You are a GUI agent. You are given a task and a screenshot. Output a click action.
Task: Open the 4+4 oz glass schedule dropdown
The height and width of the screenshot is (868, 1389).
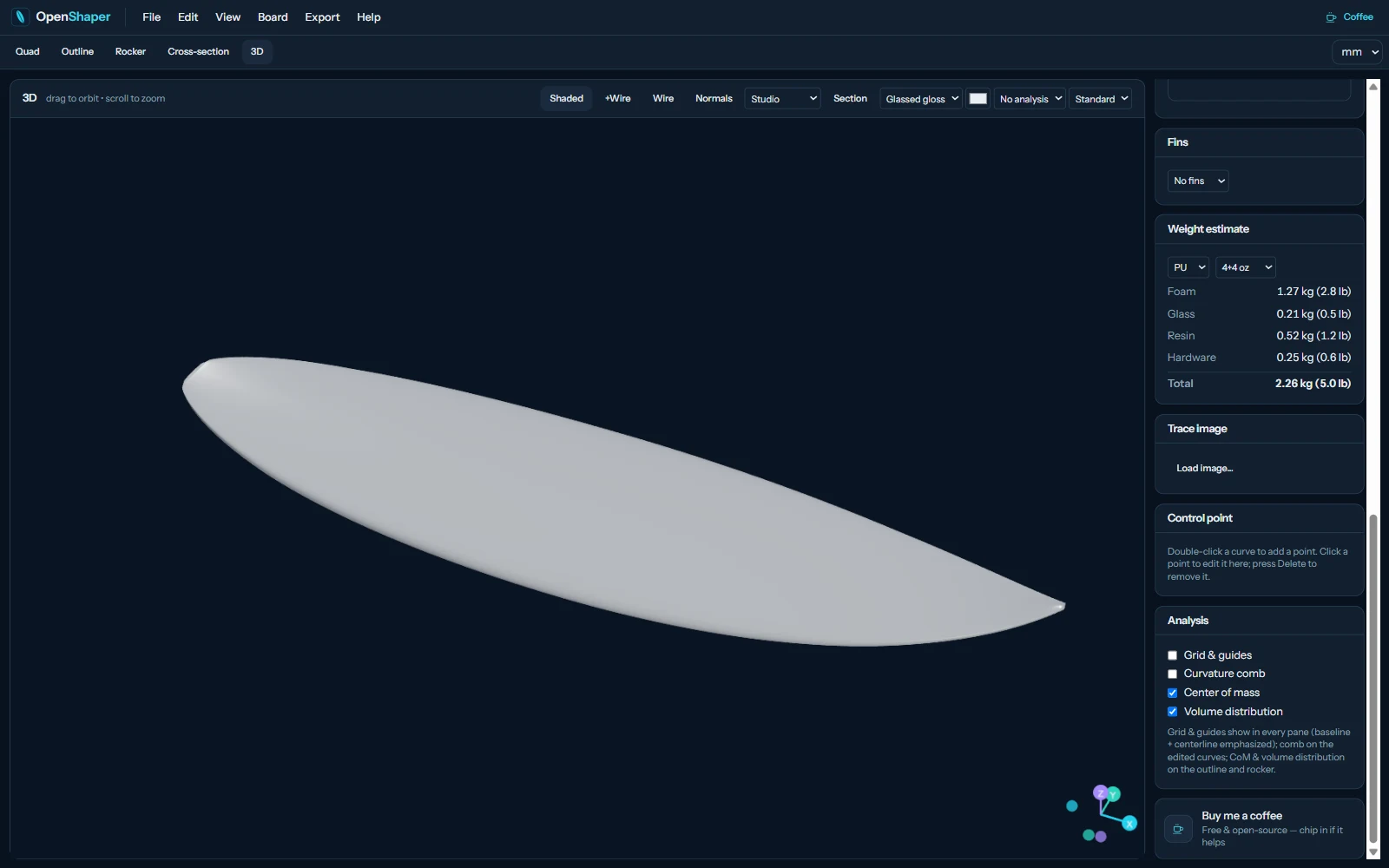(x=1245, y=267)
